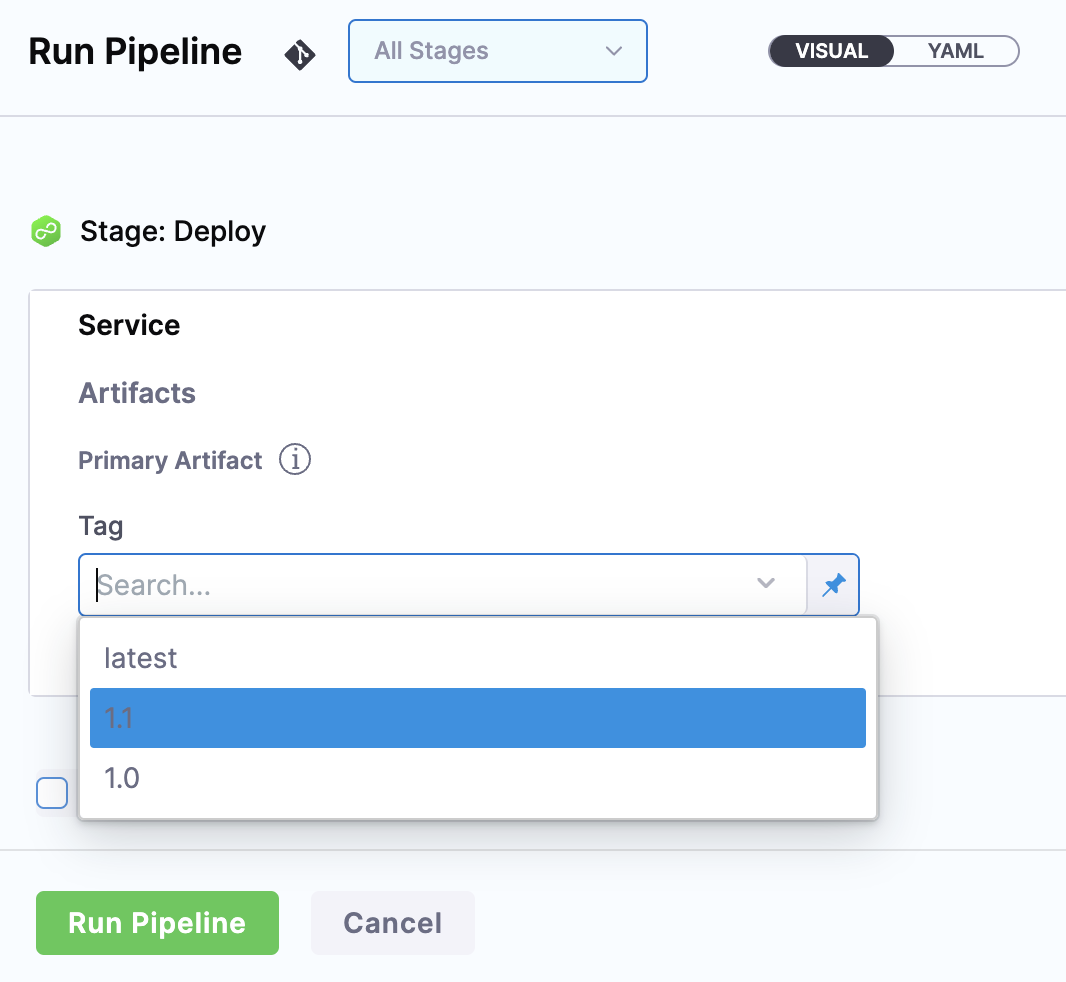Click the green Deploy stage icon

pos(46,232)
